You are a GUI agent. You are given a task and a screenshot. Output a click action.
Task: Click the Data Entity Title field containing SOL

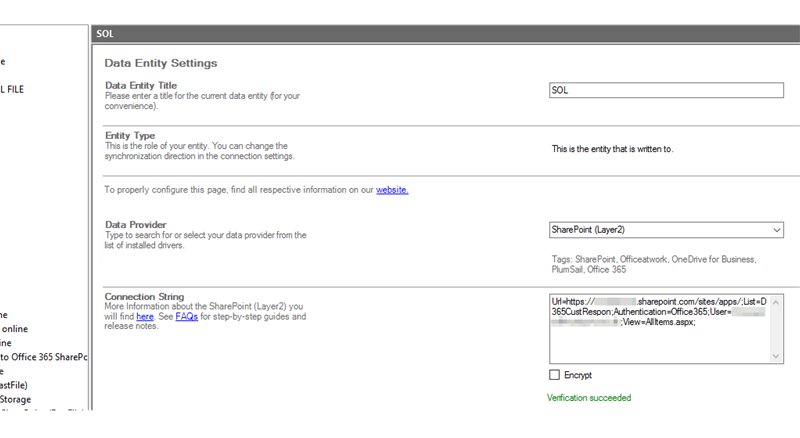[666, 90]
